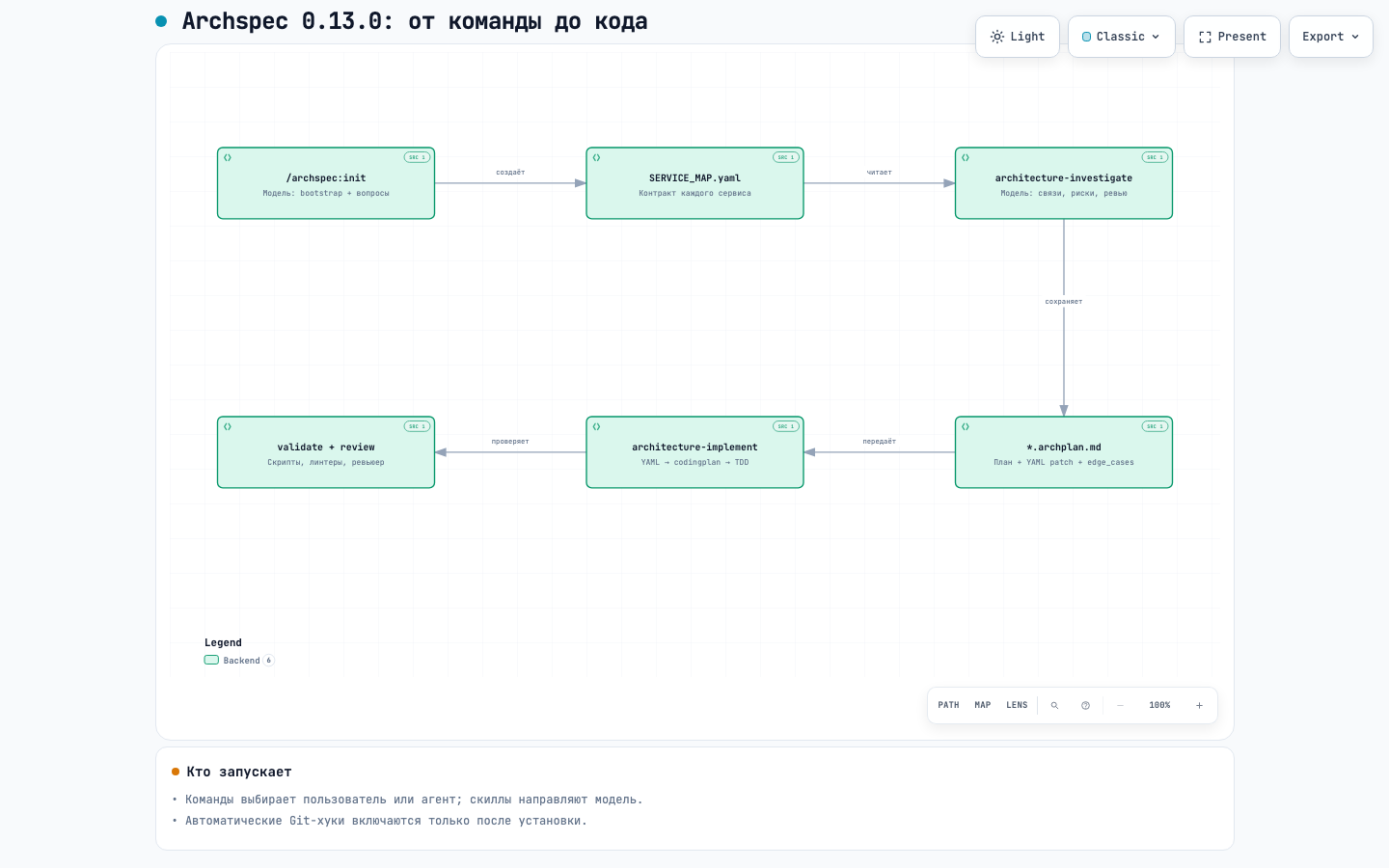The width and height of the screenshot is (1389, 868).
Task: Click subtitle 'Модель: bootstrap + вопросы'
Action: tap(326, 193)
